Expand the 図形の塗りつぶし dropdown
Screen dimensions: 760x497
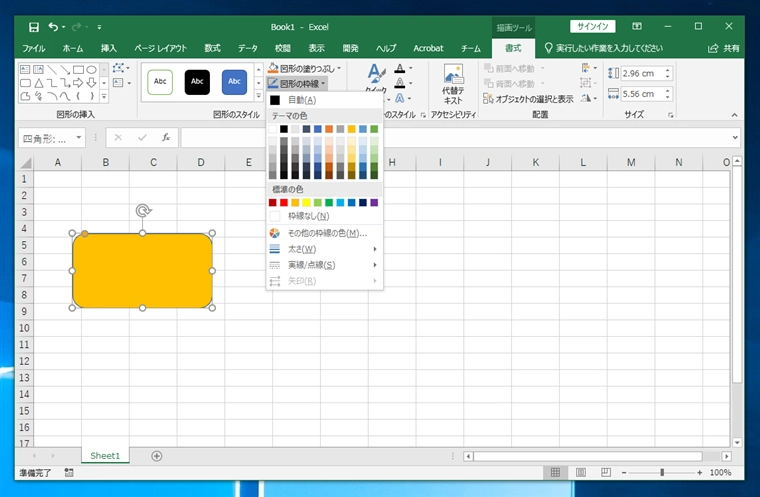[340, 68]
